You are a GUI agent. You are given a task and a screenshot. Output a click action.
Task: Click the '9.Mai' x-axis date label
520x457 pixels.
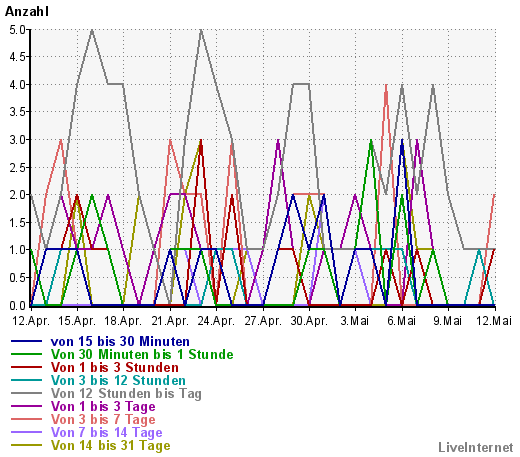pos(448,321)
